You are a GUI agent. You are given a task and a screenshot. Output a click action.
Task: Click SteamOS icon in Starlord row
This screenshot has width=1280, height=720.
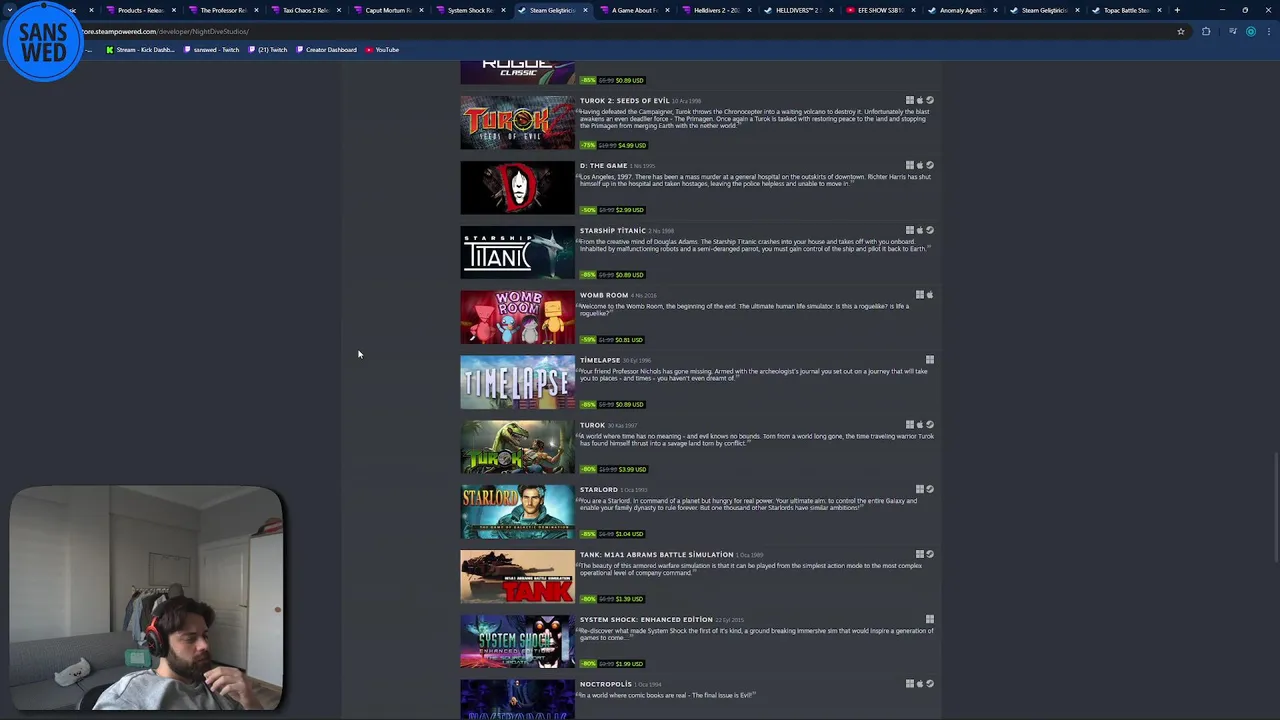[x=930, y=490]
